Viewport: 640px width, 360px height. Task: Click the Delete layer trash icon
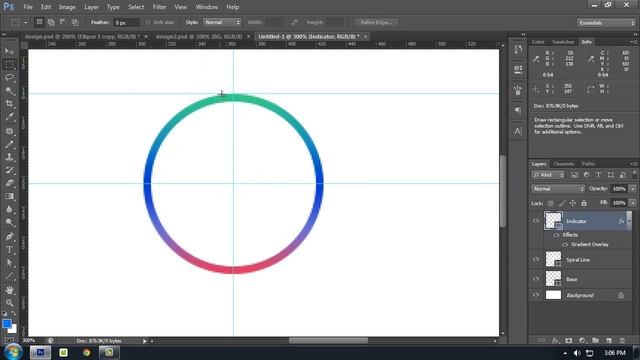pos(622,340)
